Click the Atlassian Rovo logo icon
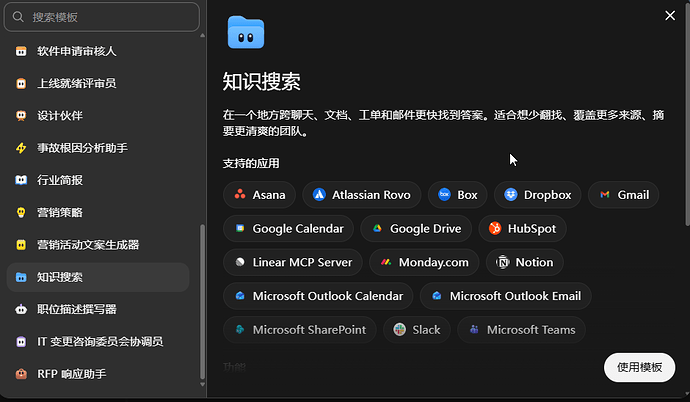 tap(319, 194)
